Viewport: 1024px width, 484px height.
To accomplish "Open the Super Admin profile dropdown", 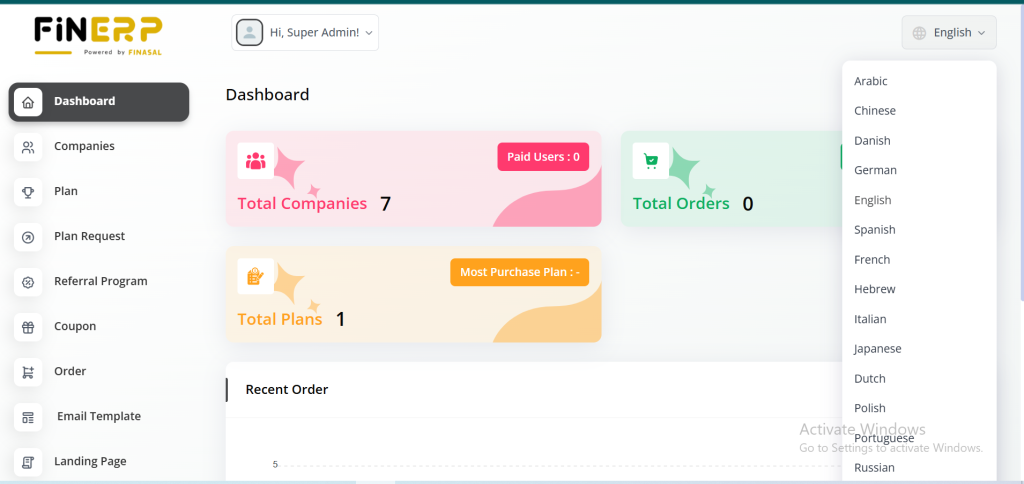I will point(305,33).
